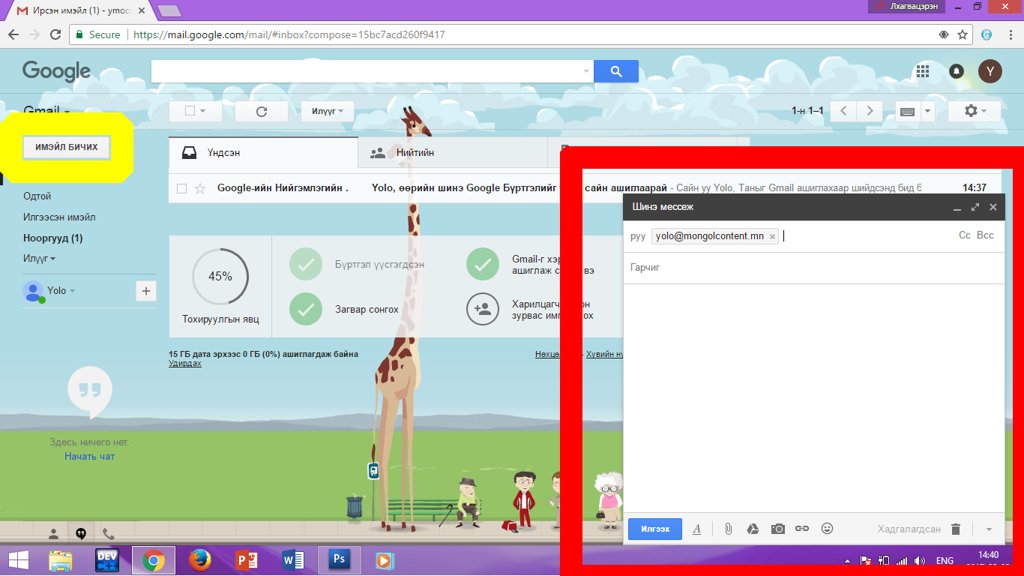This screenshot has width=1024, height=576.
Task: Discard draft with the trash icon
Action: tap(956, 529)
